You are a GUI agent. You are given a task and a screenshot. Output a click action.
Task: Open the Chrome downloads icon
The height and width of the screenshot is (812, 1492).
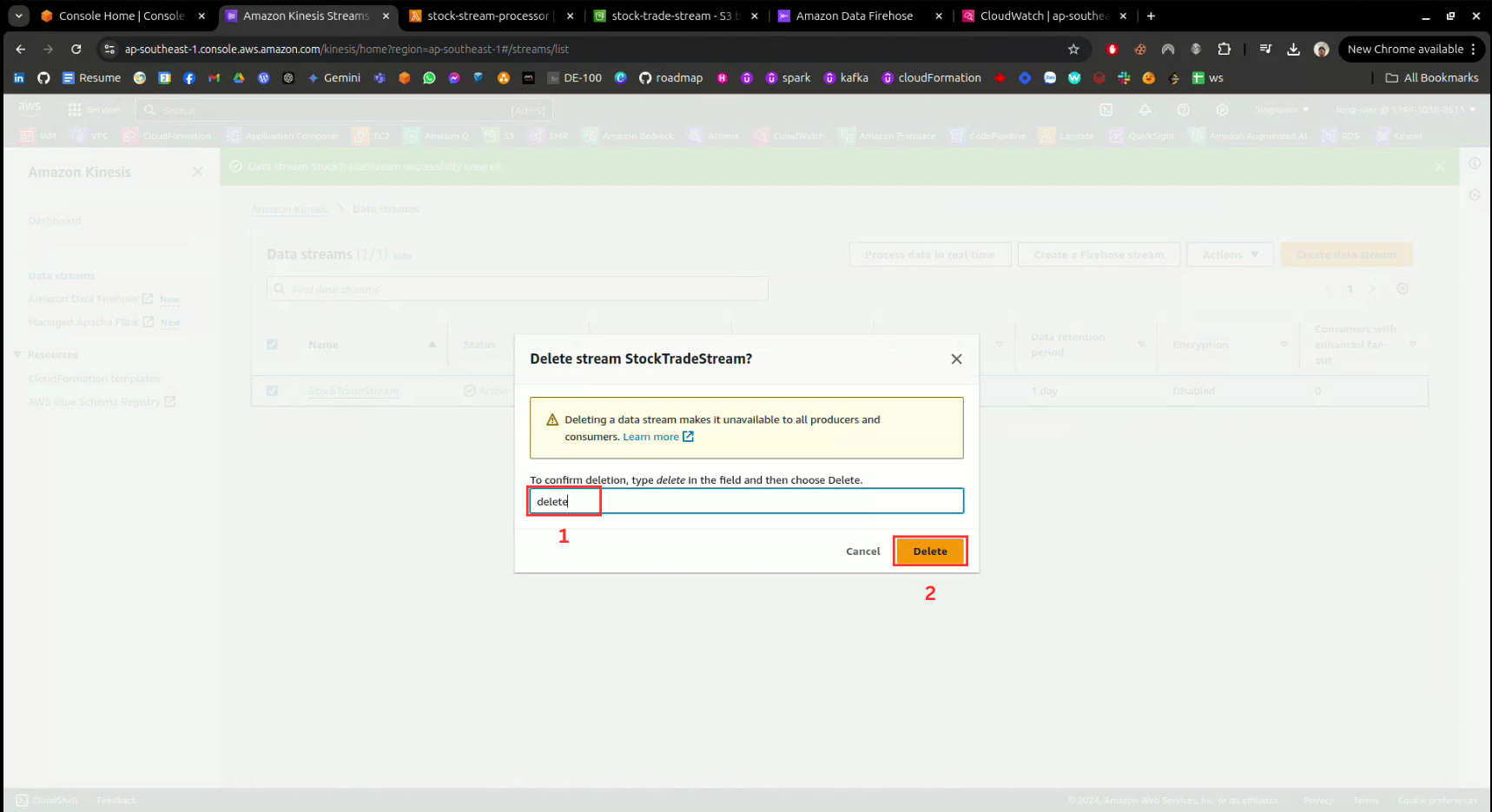coord(1293,50)
